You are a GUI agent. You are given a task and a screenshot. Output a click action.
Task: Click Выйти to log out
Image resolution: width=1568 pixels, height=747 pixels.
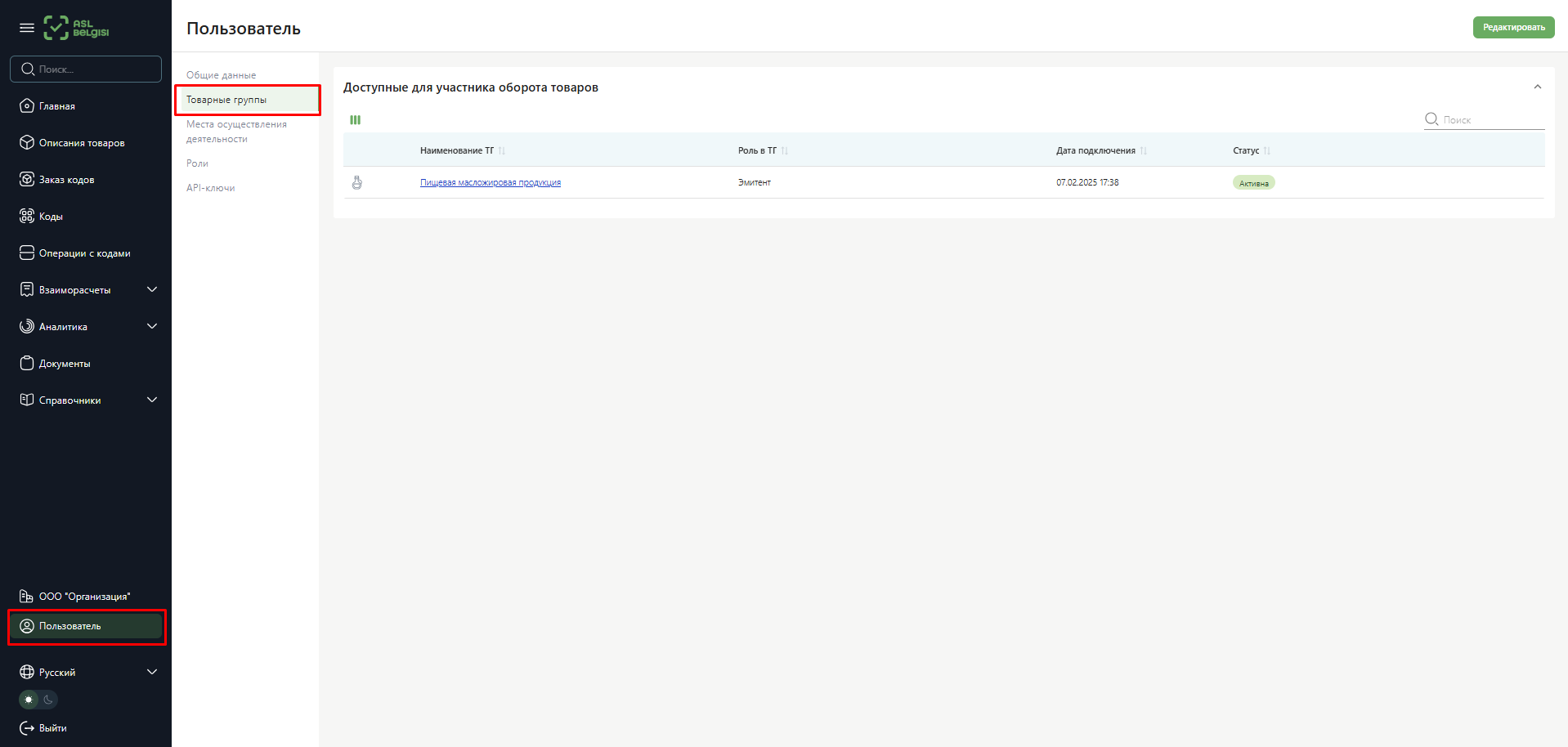(52, 727)
